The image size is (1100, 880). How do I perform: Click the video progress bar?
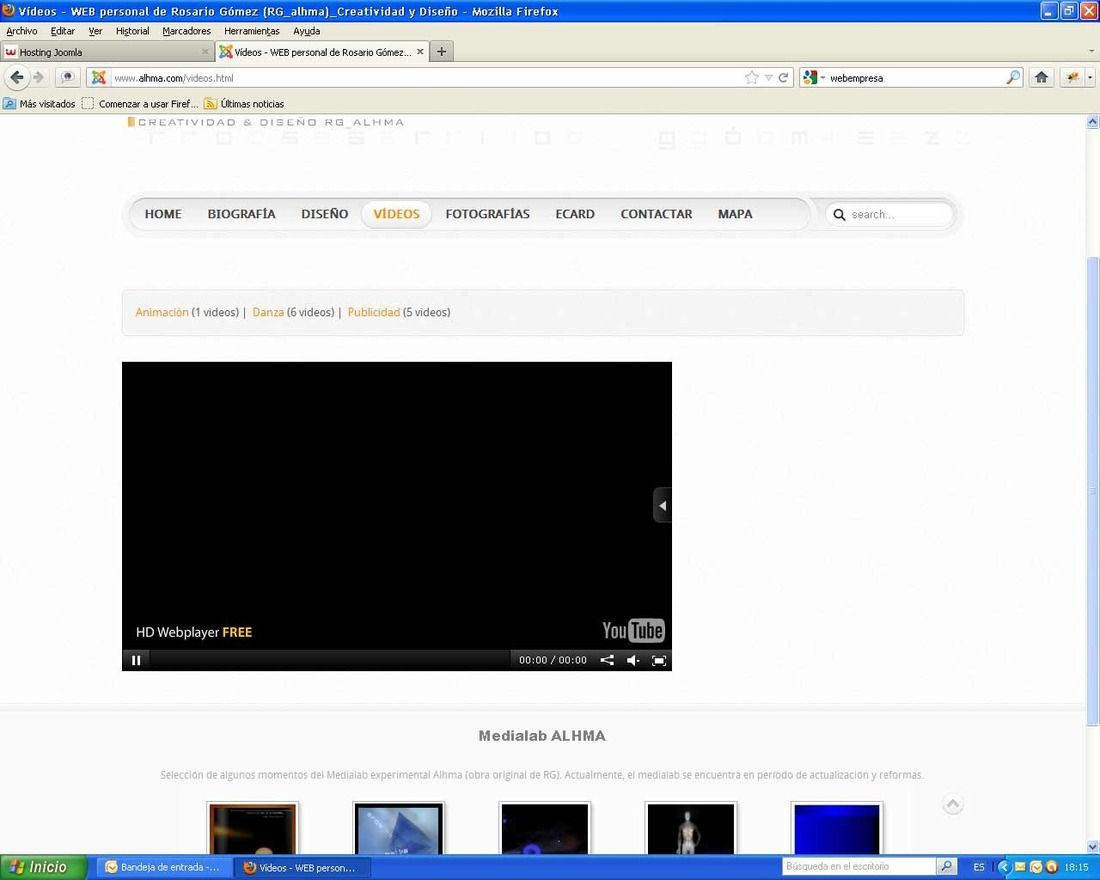[330, 660]
